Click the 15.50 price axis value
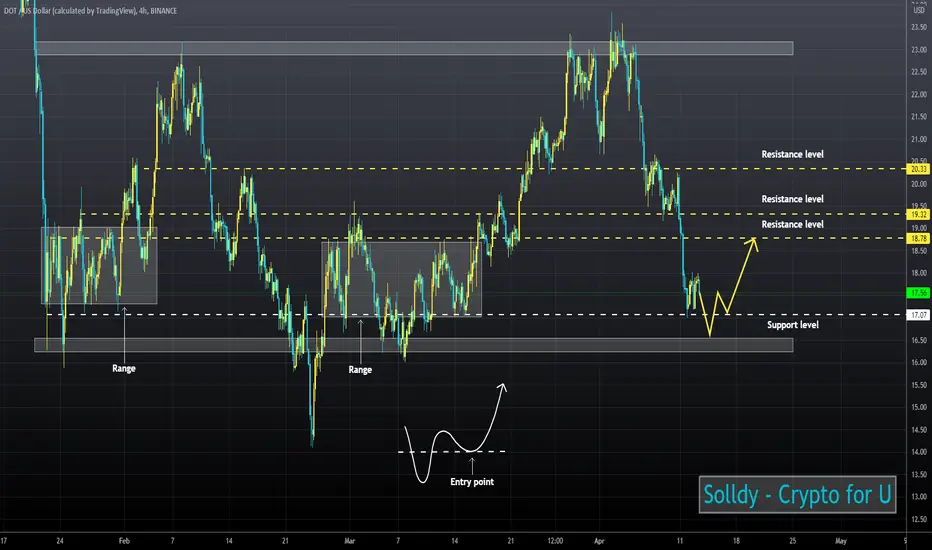The width and height of the screenshot is (932, 550). point(918,385)
